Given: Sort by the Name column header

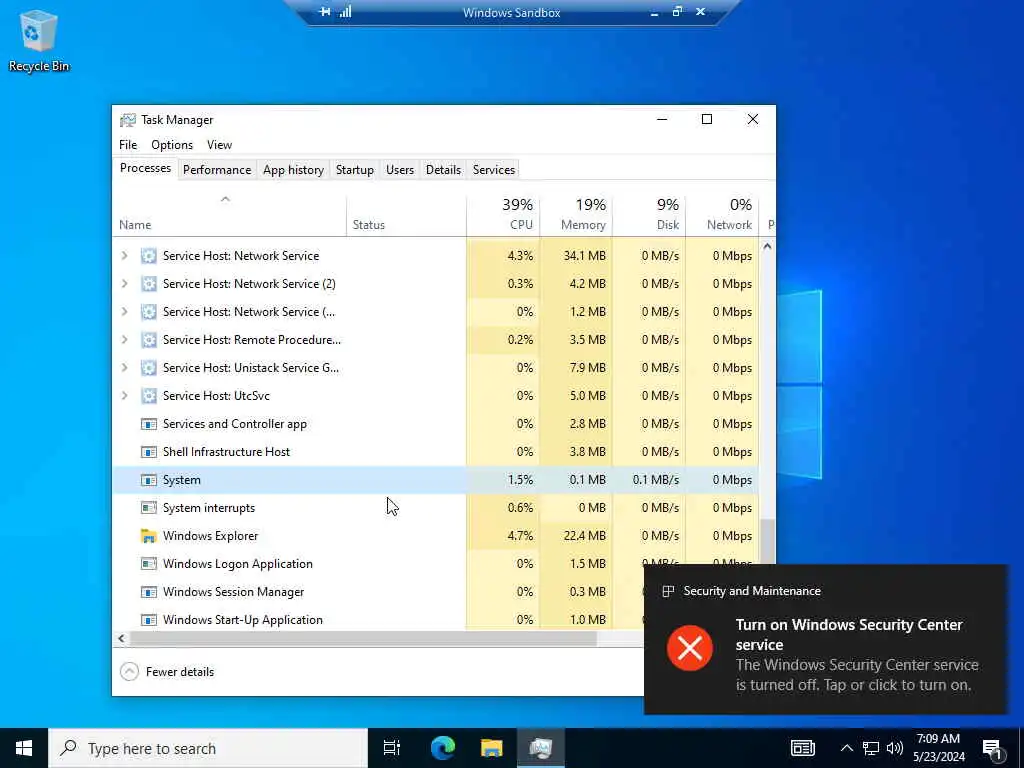Looking at the screenshot, I should [229, 214].
